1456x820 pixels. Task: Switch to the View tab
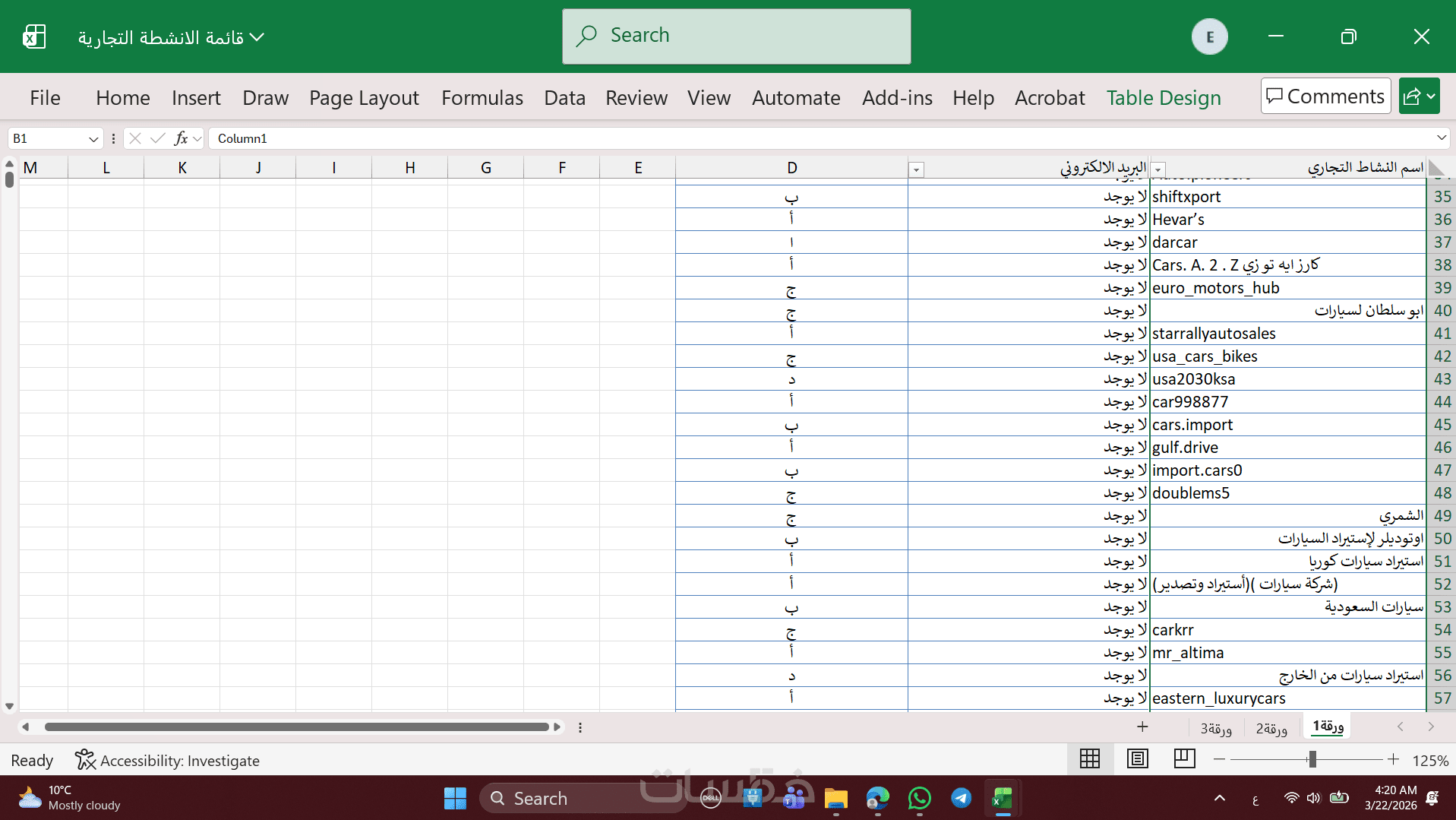(x=709, y=97)
